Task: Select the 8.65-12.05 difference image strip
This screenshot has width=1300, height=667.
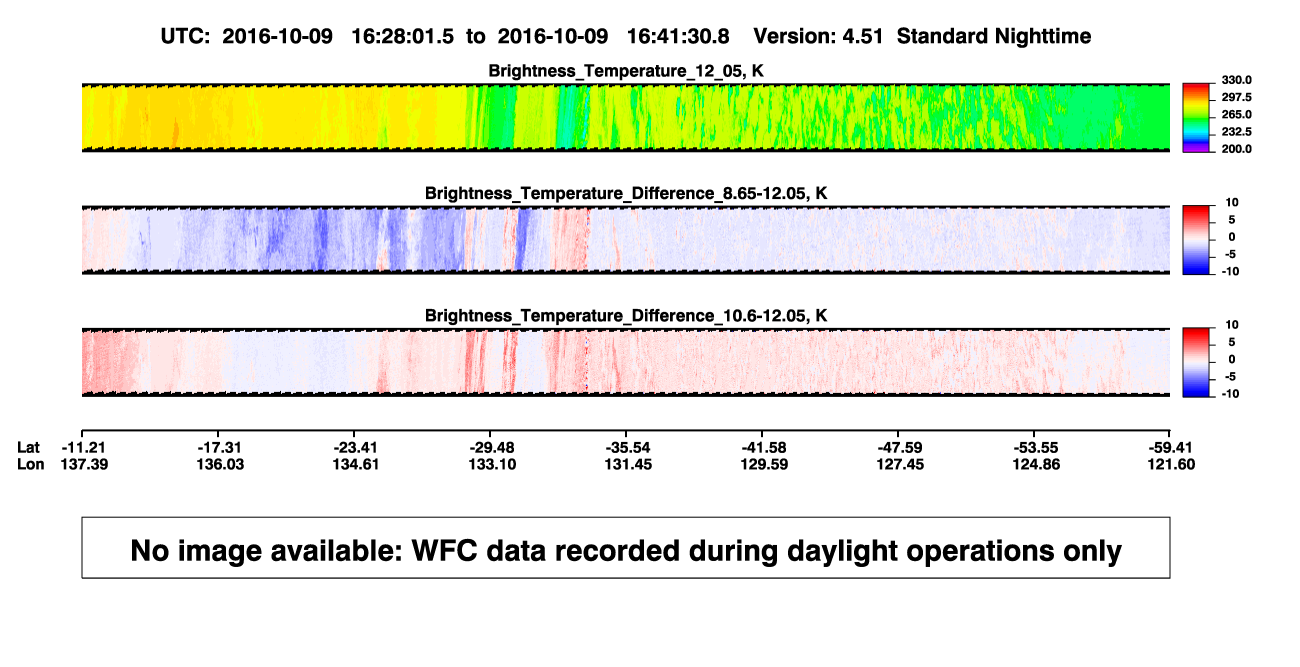Action: click(625, 240)
